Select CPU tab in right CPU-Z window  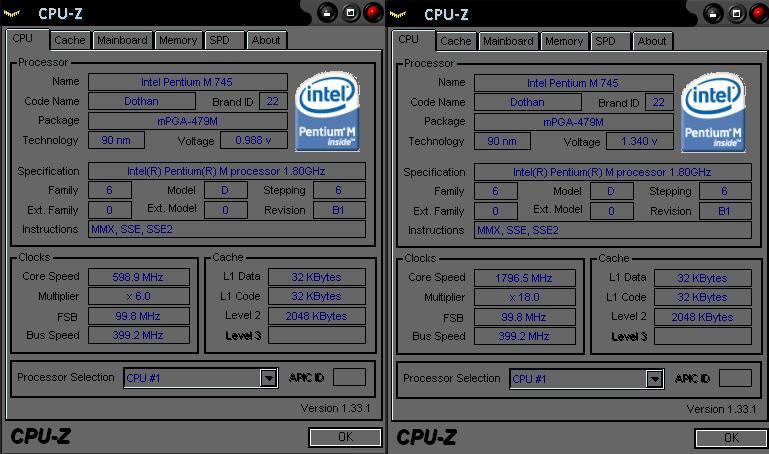click(413, 40)
